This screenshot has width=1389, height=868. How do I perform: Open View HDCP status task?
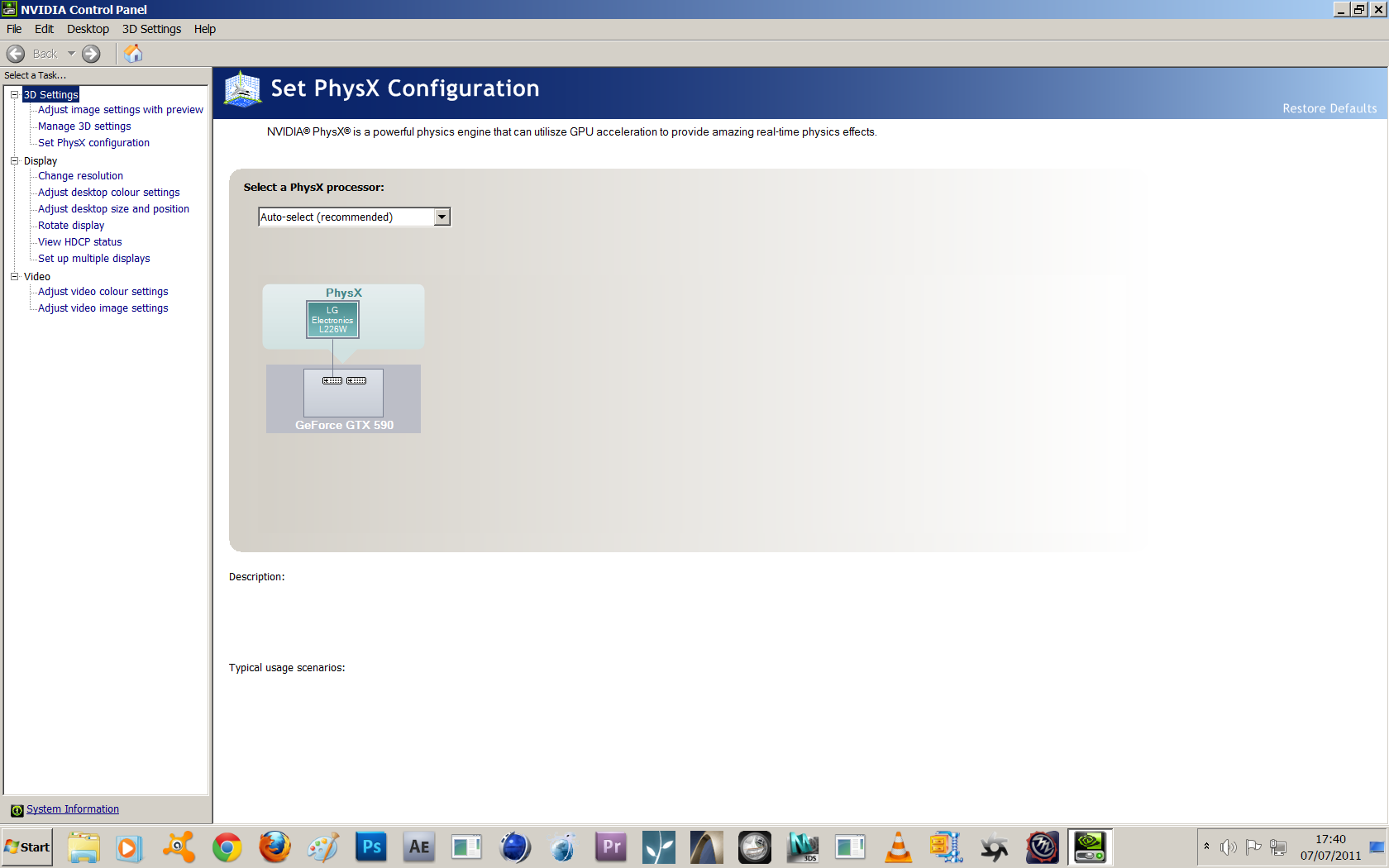(79, 242)
